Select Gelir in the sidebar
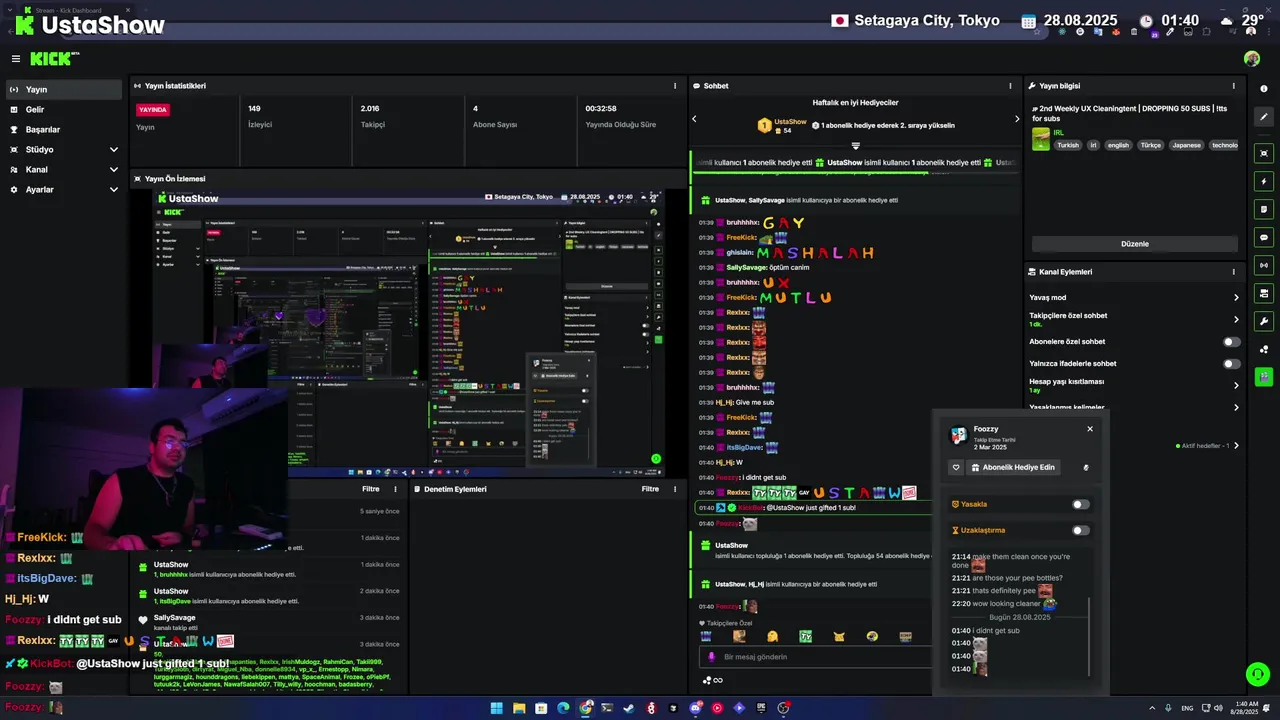The image size is (1280, 720). click(64, 109)
